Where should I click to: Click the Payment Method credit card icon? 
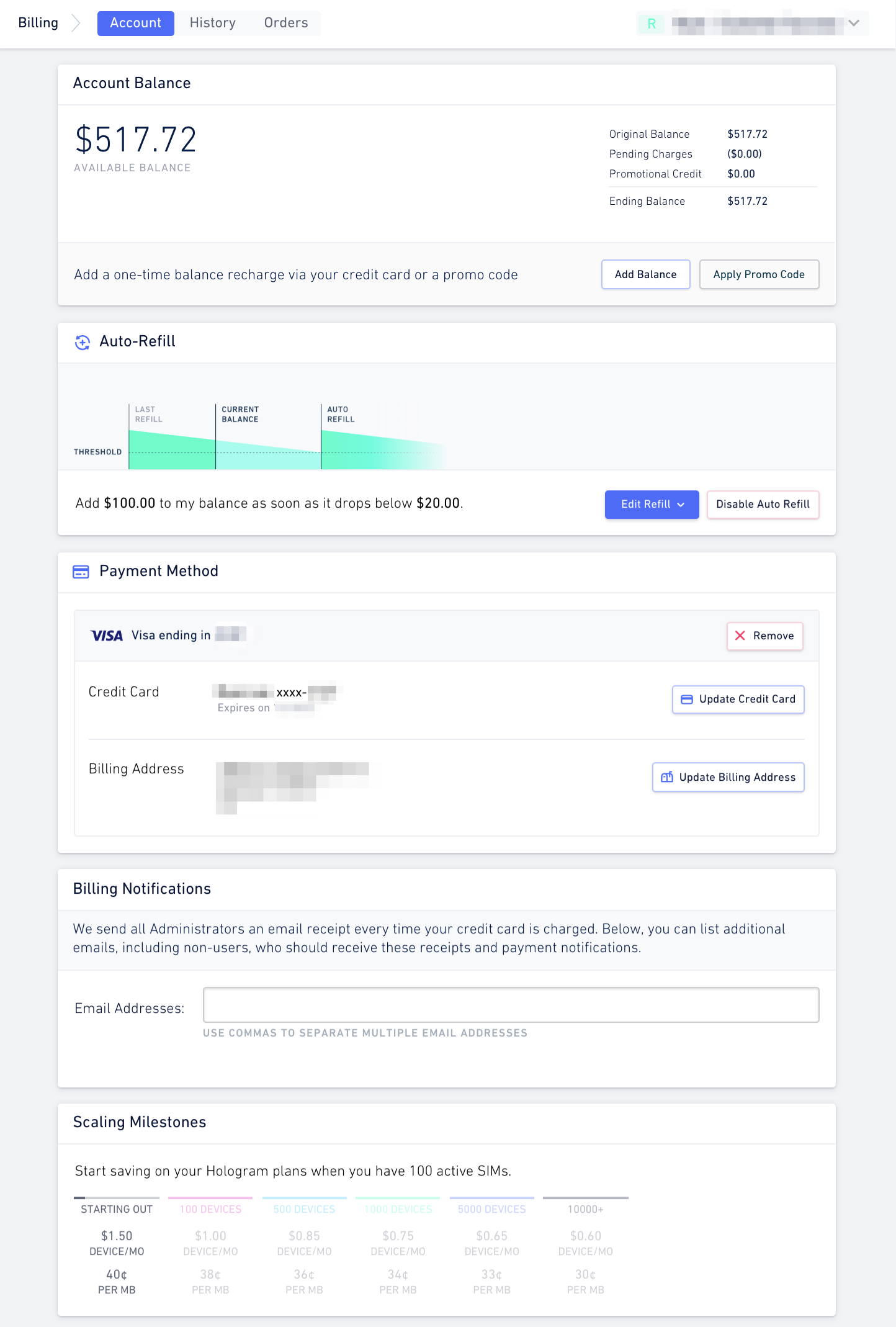tap(81, 572)
